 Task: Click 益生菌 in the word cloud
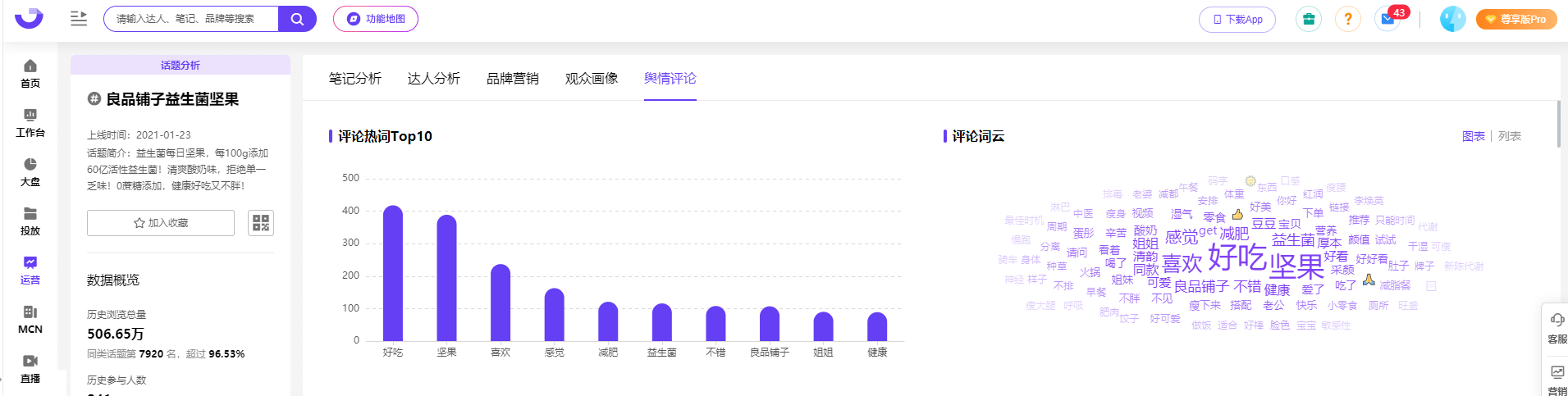tap(1293, 239)
